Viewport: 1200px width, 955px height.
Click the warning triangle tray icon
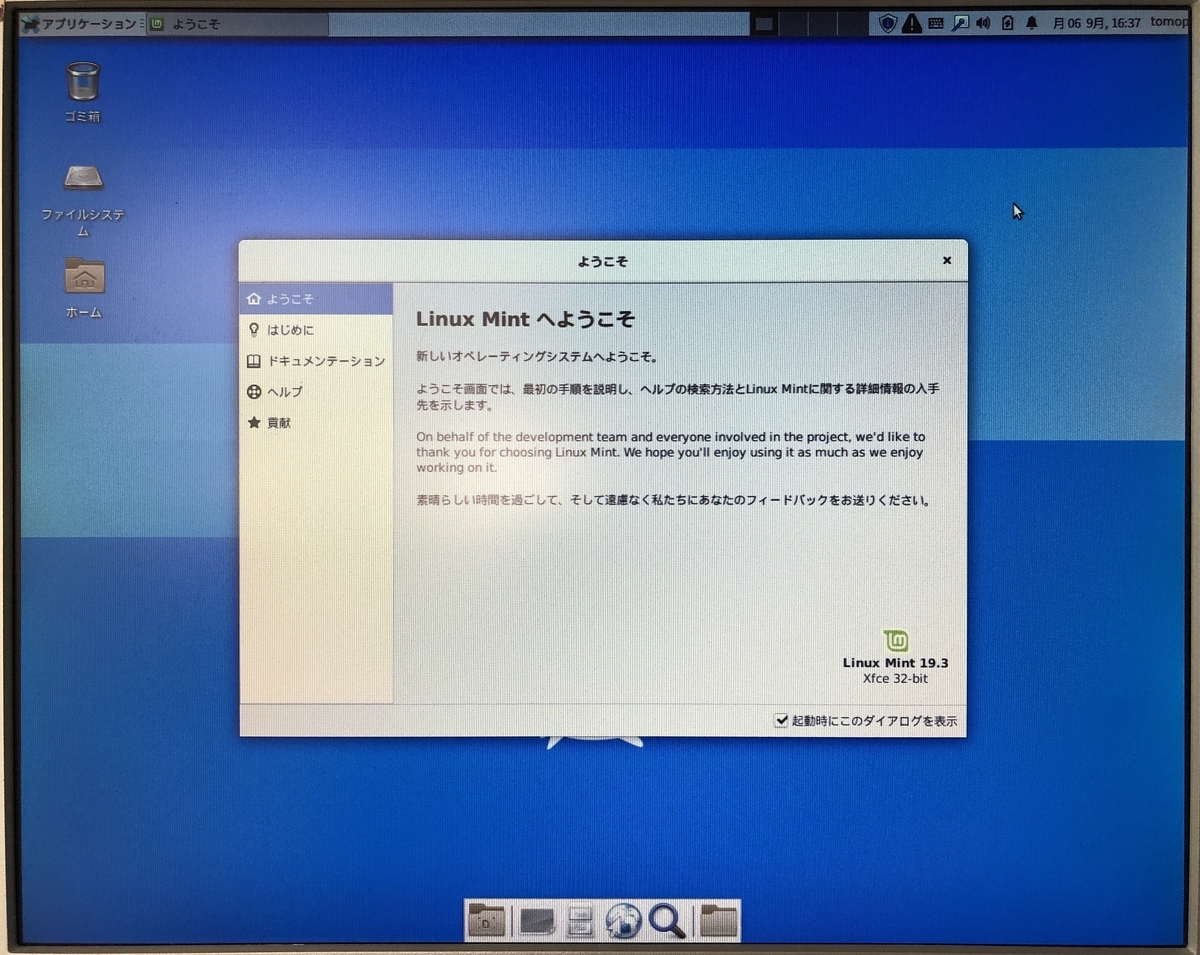[911, 23]
